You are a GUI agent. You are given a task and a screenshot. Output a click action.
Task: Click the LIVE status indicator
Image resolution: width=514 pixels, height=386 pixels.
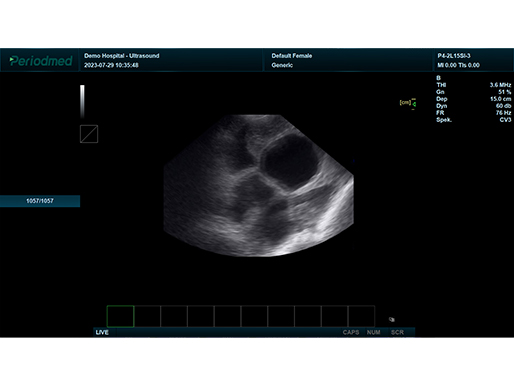[x=102, y=332]
